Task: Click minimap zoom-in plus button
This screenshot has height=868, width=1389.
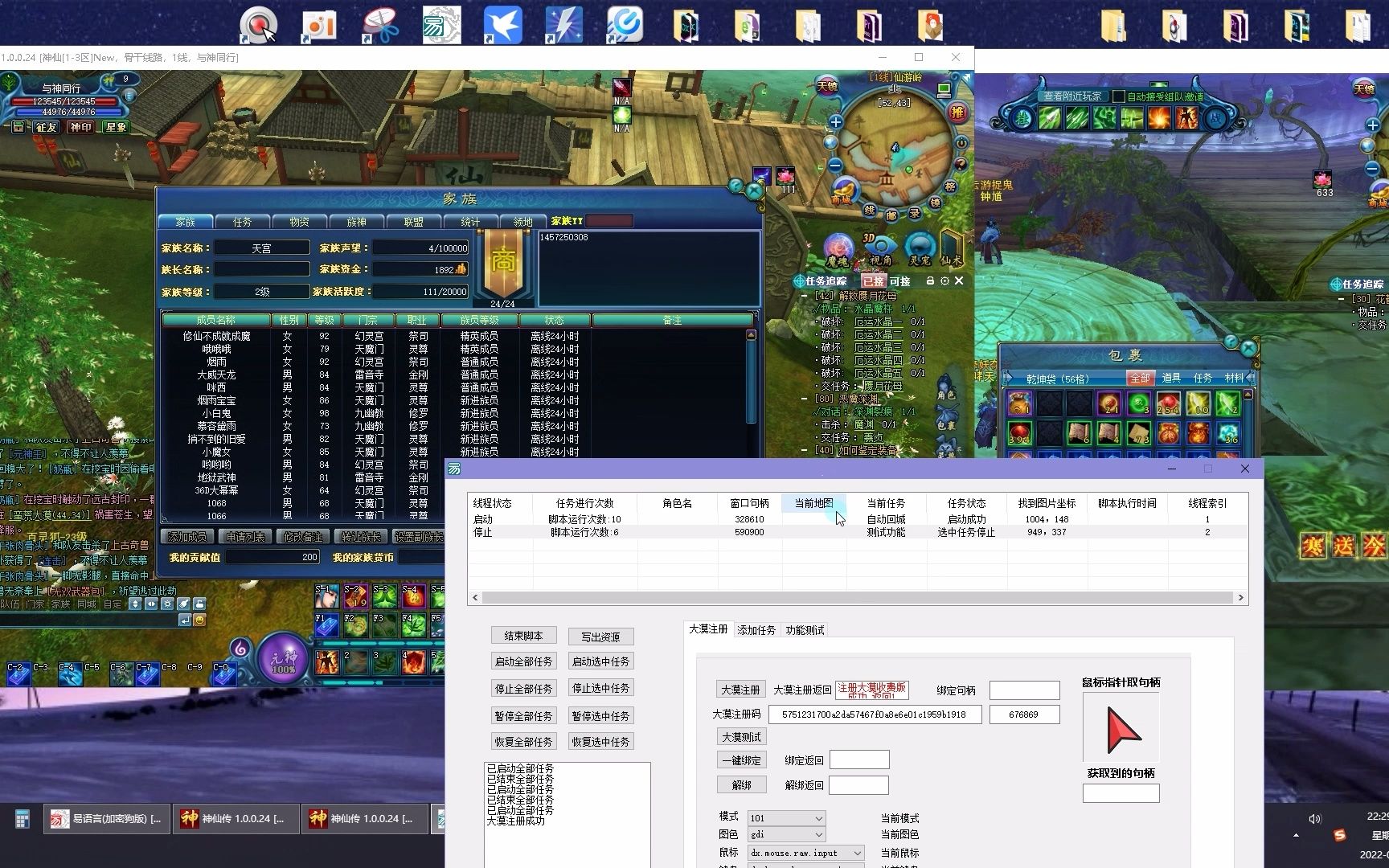Action: [x=836, y=122]
